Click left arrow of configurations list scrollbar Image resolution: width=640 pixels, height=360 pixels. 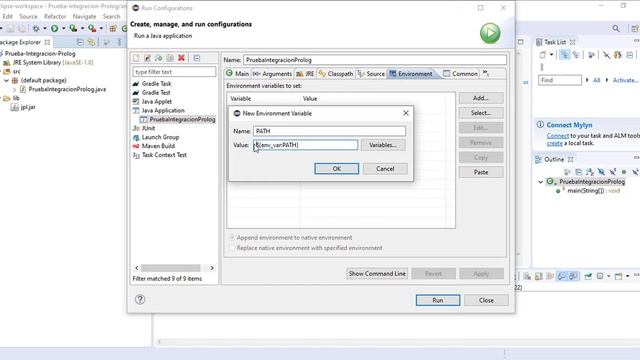coord(137,268)
